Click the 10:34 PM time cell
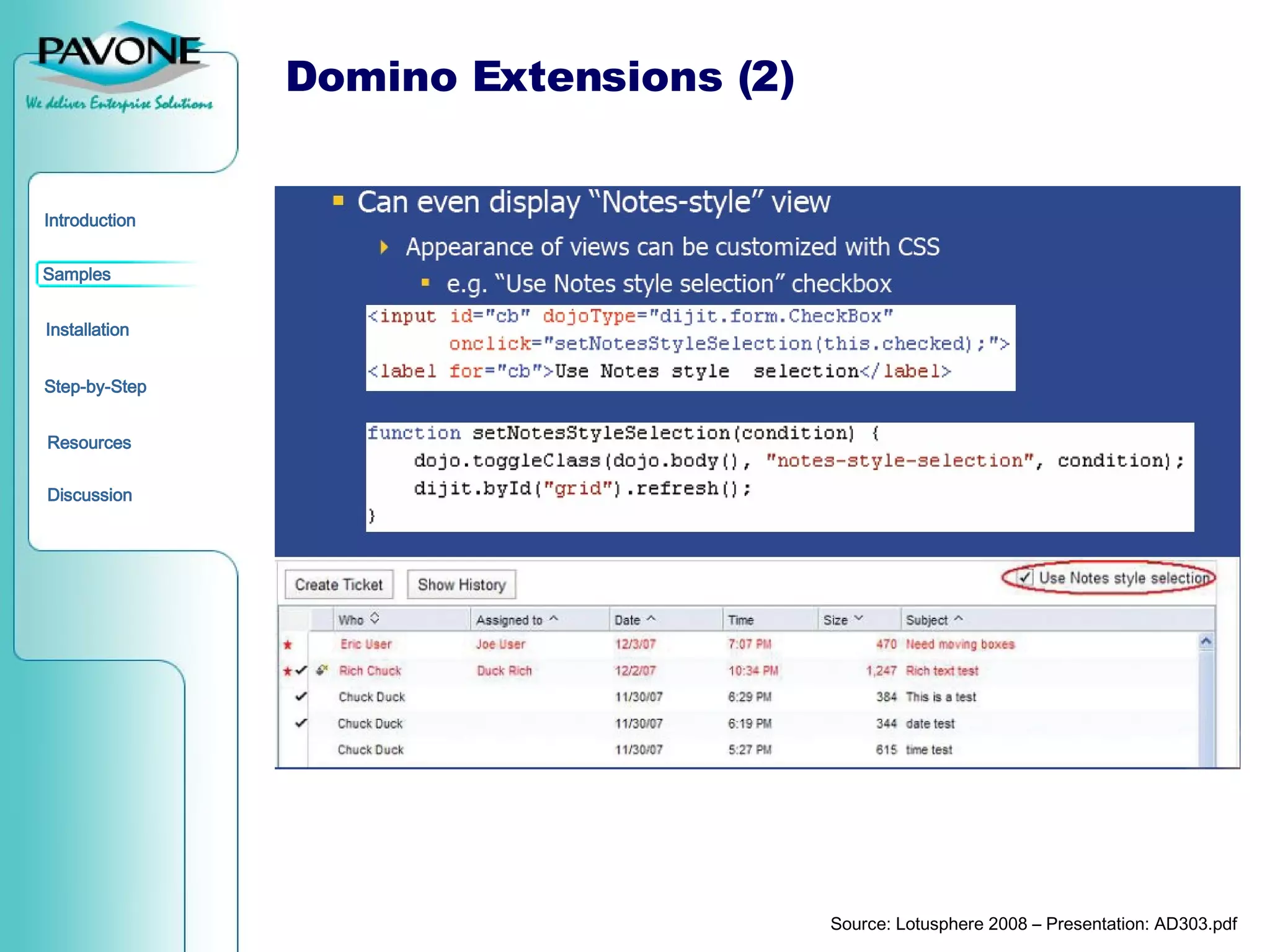Viewport: 1270px width, 952px height. pos(753,671)
